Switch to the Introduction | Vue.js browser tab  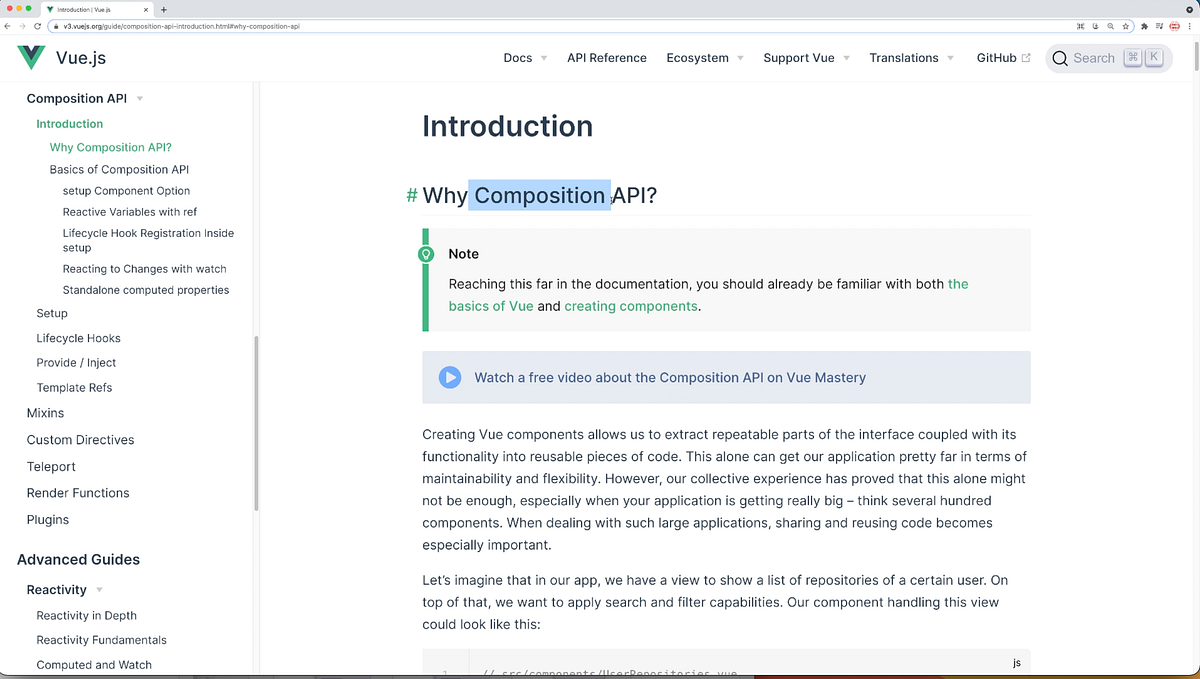pos(80,7)
